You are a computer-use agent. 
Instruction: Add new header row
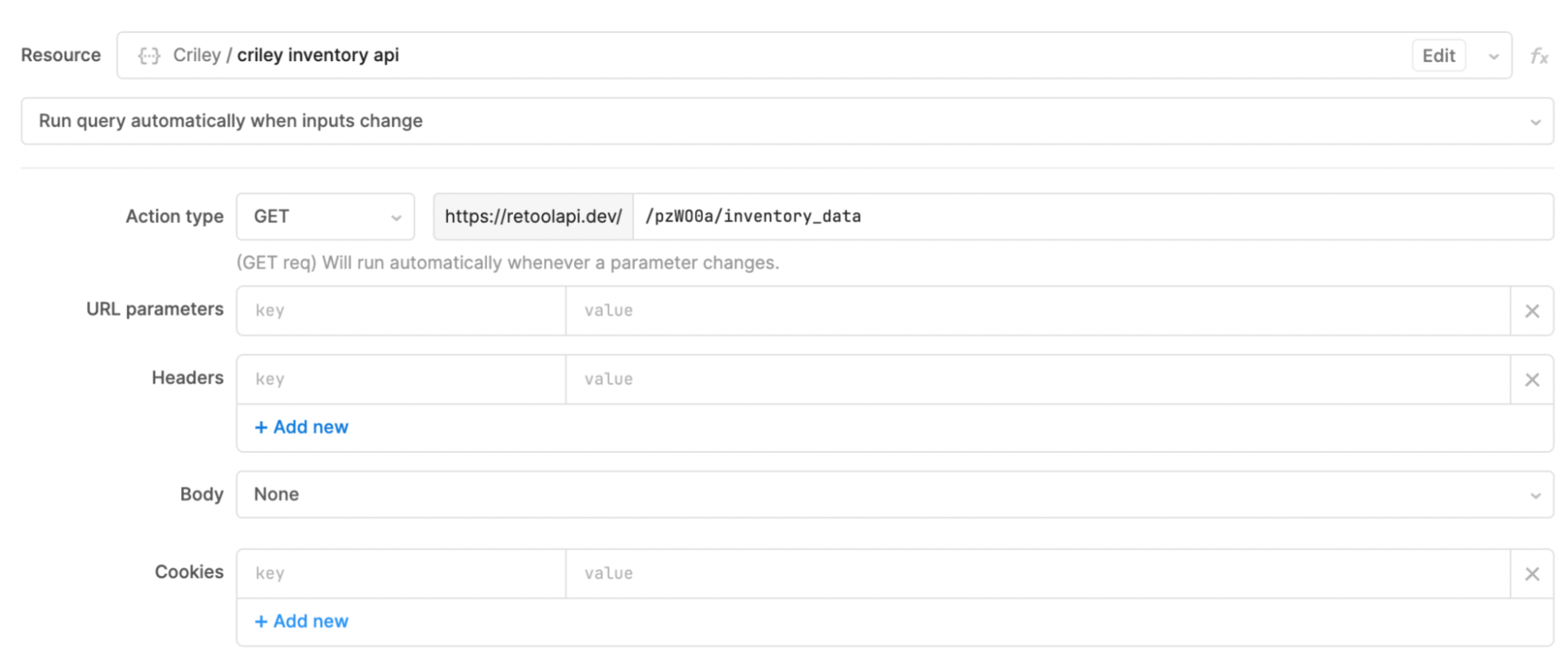(301, 427)
